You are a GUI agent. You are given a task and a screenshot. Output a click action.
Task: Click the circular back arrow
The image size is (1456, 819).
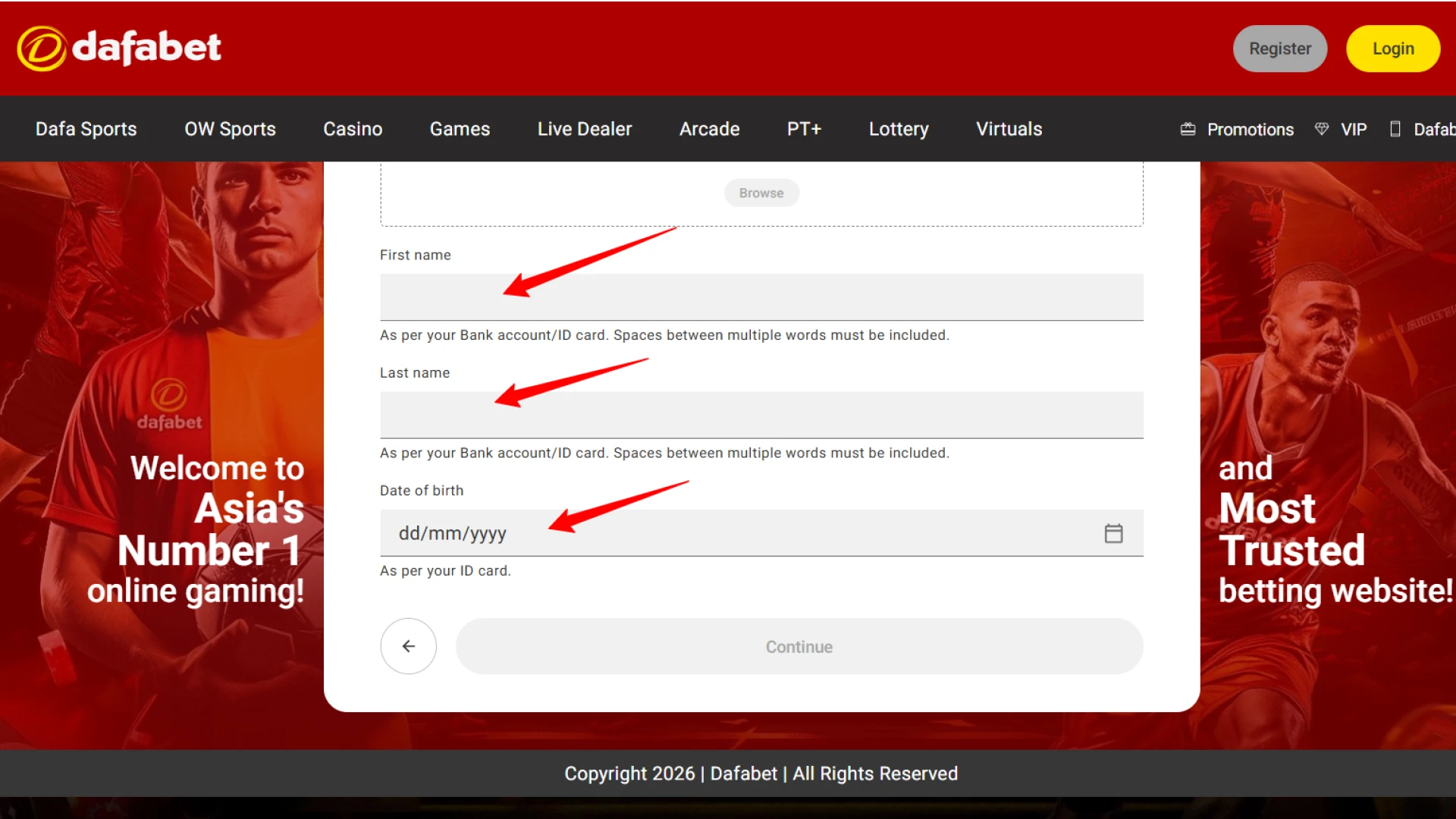pyautogui.click(x=408, y=646)
